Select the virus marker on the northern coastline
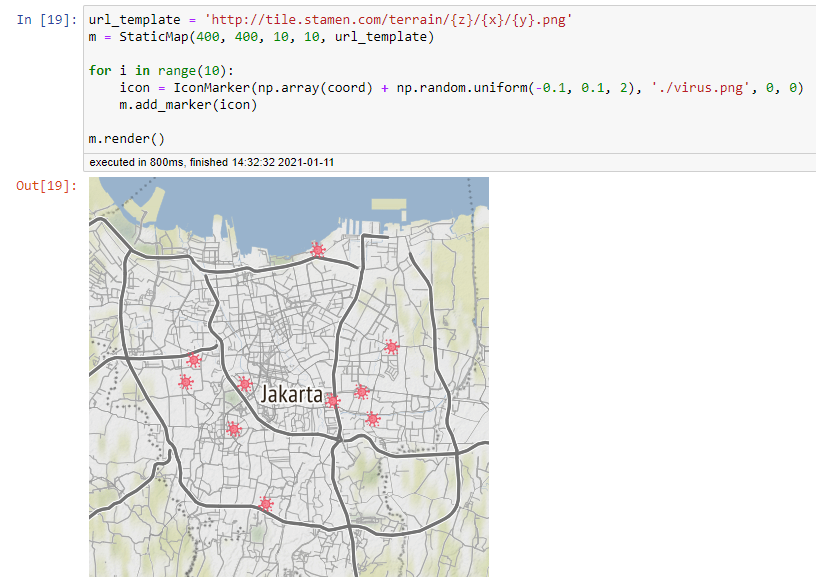The width and height of the screenshot is (816, 581). (318, 249)
